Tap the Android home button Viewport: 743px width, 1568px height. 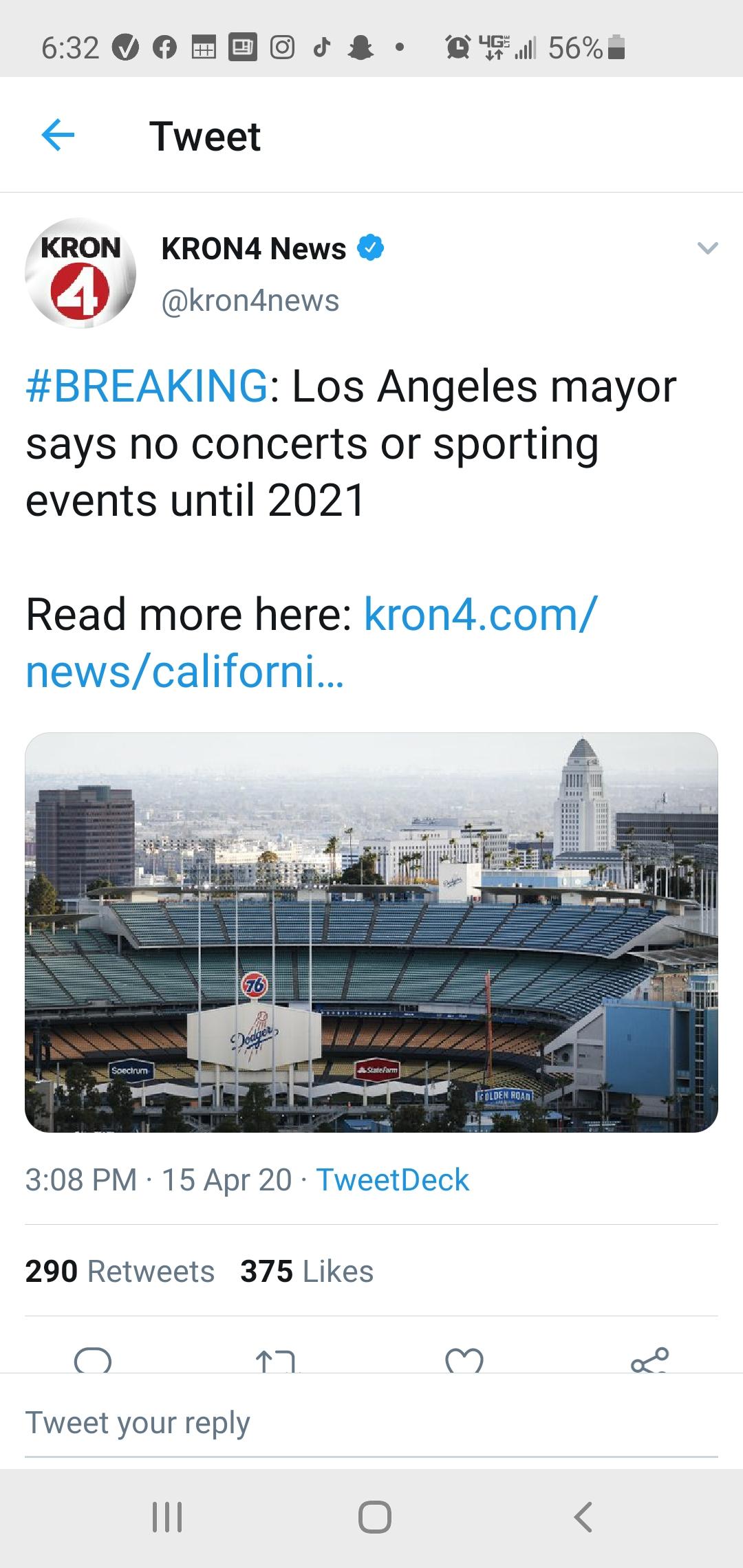pos(375,1516)
